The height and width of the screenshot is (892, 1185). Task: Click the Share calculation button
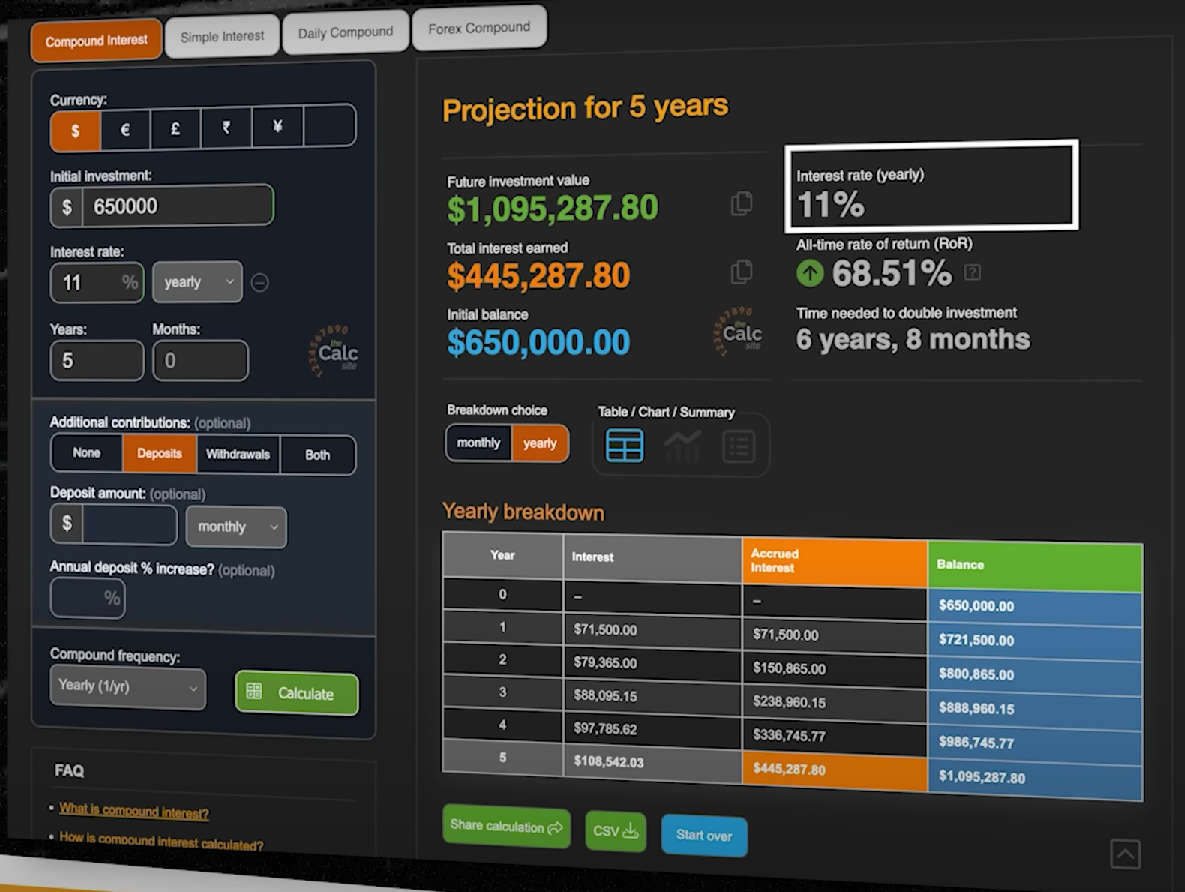506,826
